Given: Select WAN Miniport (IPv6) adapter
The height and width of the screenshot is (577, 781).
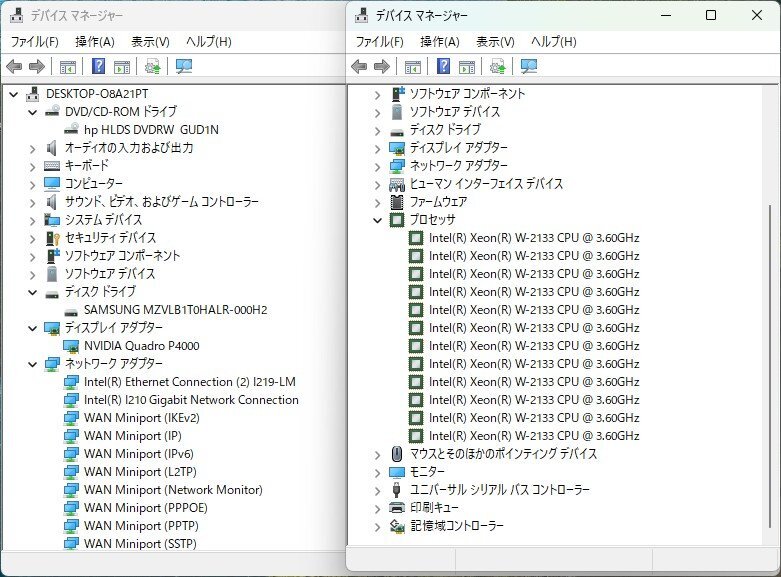Looking at the screenshot, I should pyautogui.click(x=138, y=453).
